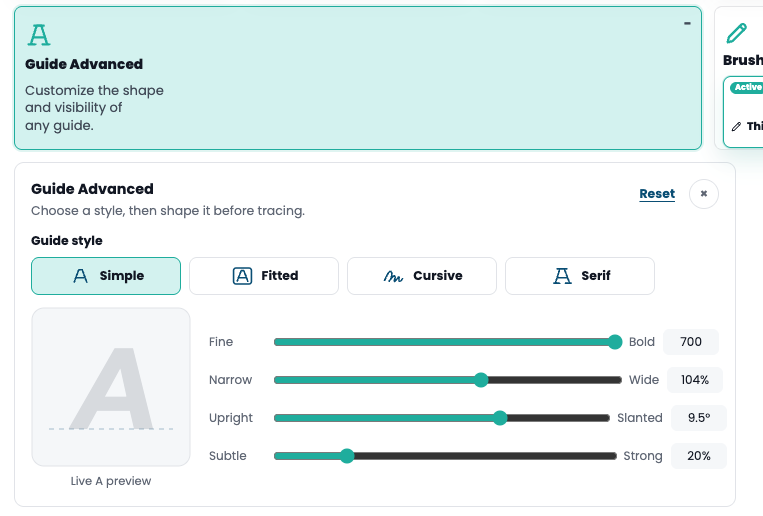This screenshot has height=516, width=763.
Task: Select the Simple guide style
Action: [106, 276]
